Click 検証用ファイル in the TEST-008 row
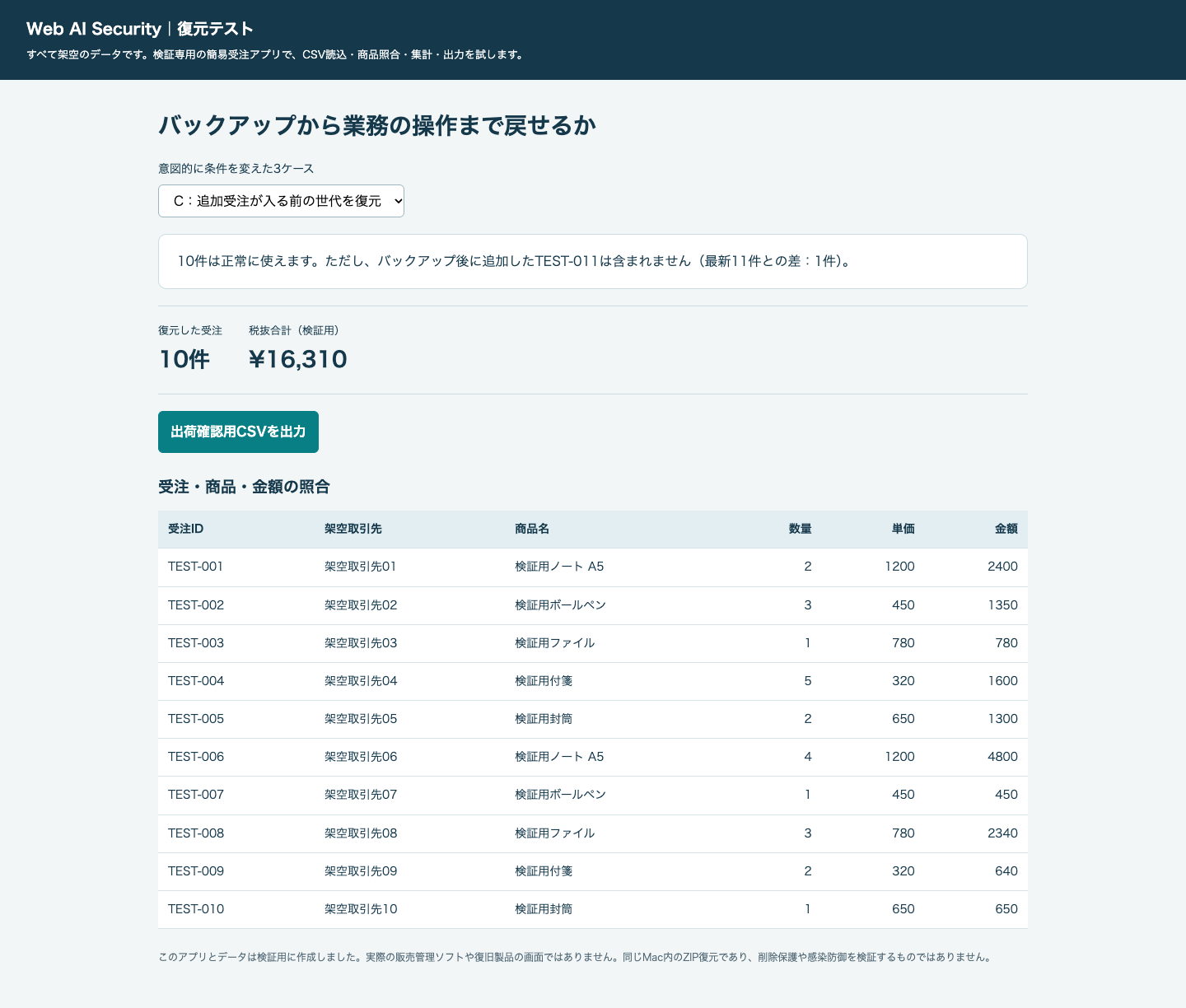Image resolution: width=1186 pixels, height=1008 pixels. click(x=554, y=833)
